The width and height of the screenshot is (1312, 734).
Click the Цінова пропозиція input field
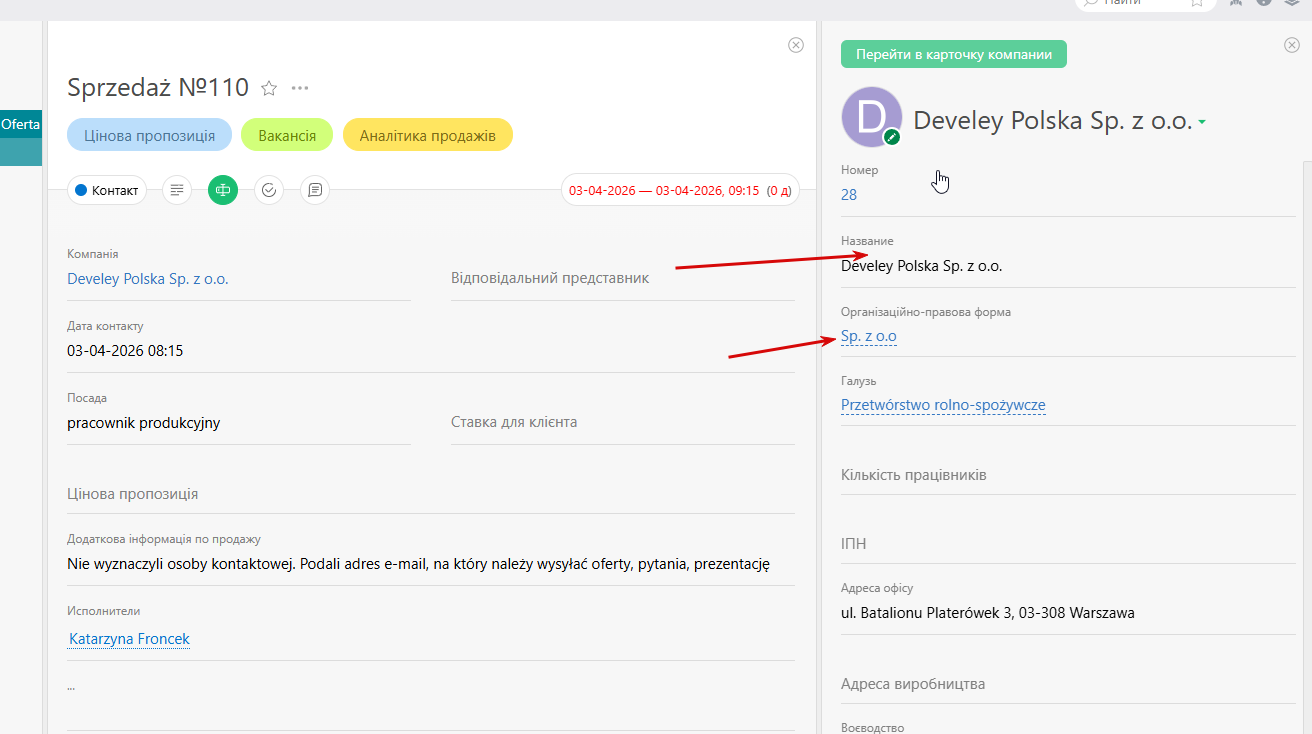pos(431,494)
